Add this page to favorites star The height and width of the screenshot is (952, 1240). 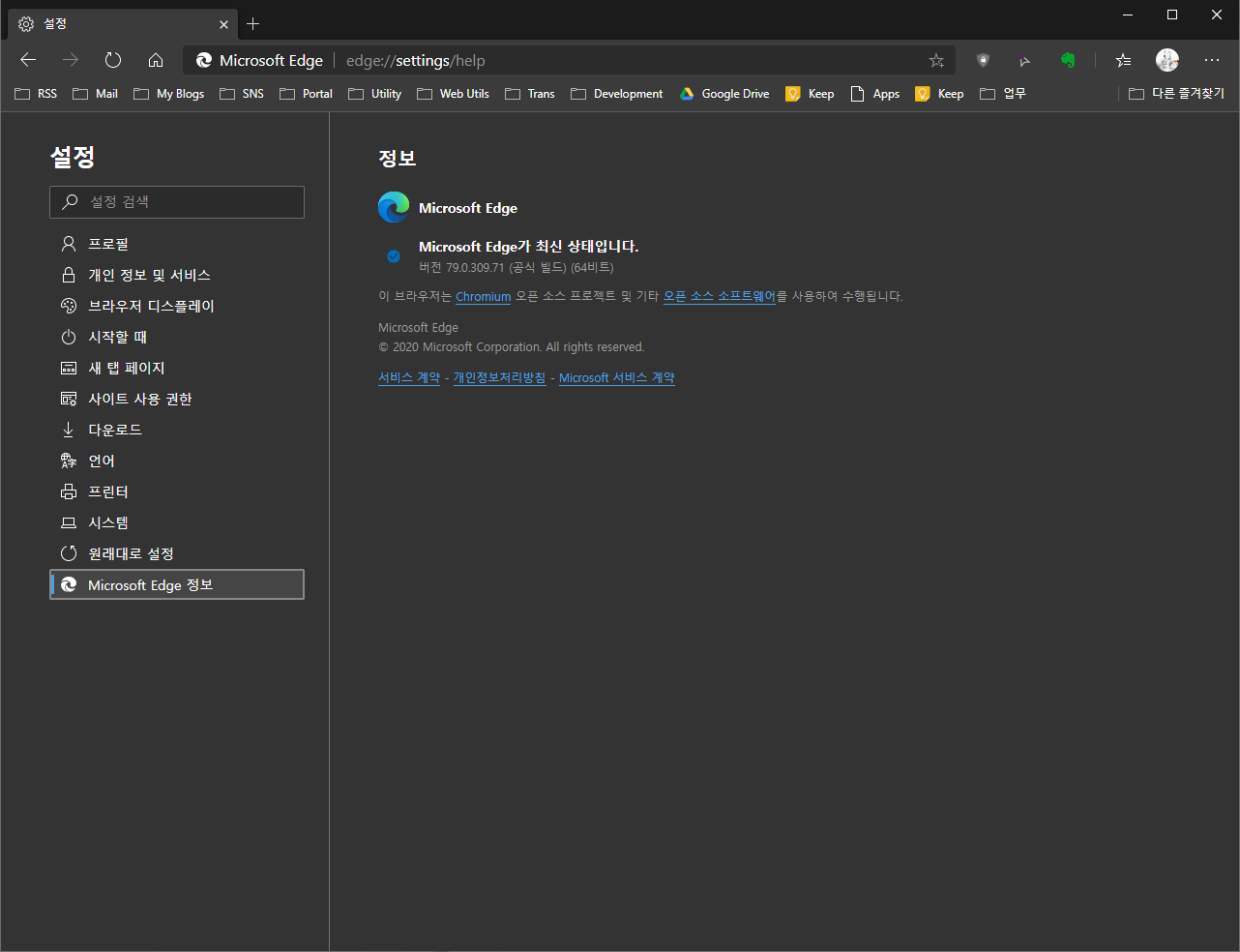coord(936,60)
